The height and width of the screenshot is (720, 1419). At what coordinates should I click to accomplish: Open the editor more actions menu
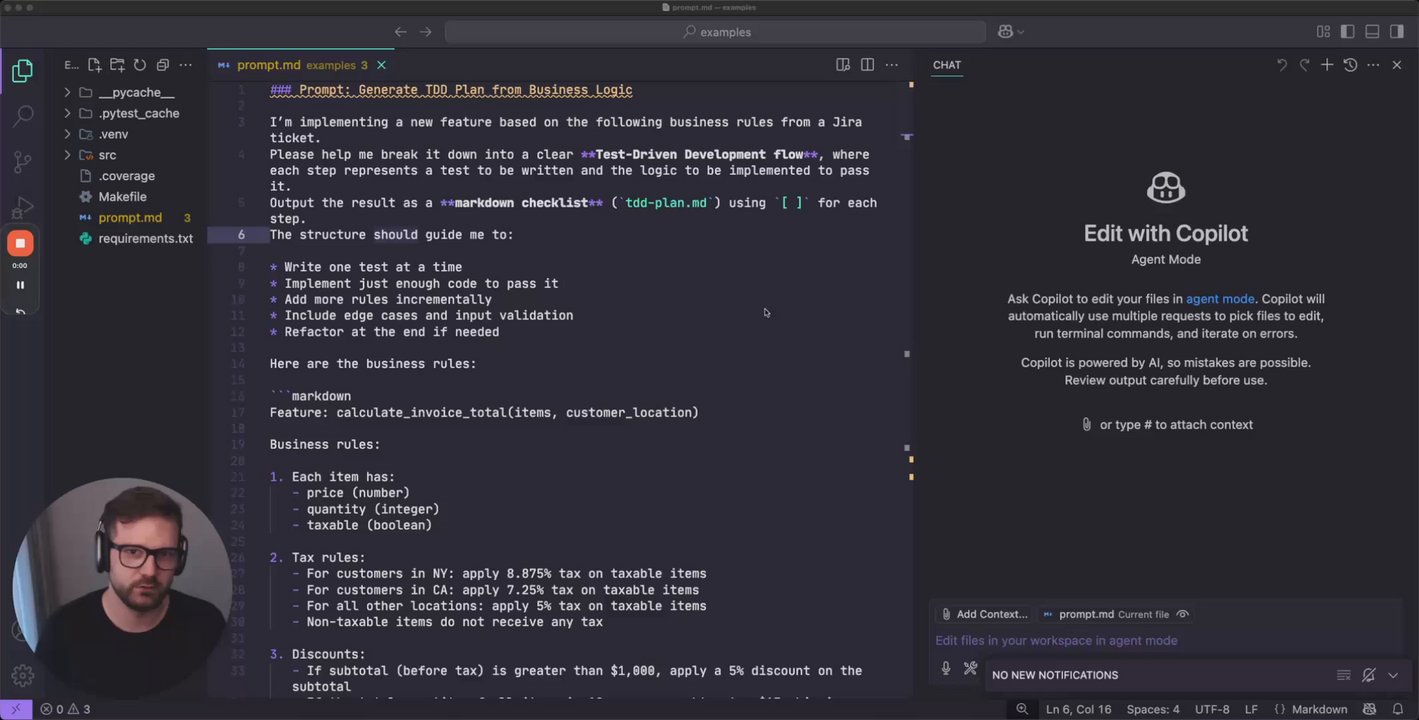pos(891,65)
